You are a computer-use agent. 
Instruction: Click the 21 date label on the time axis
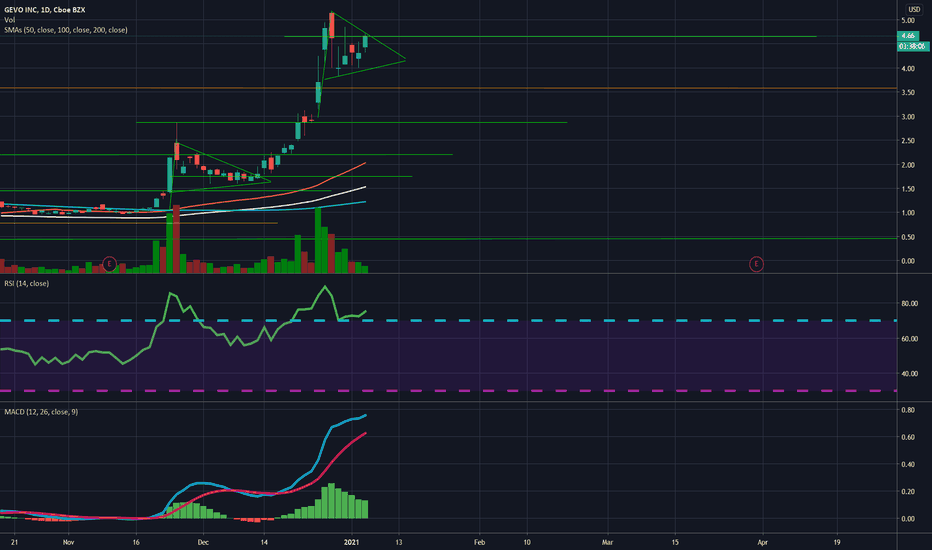14,542
